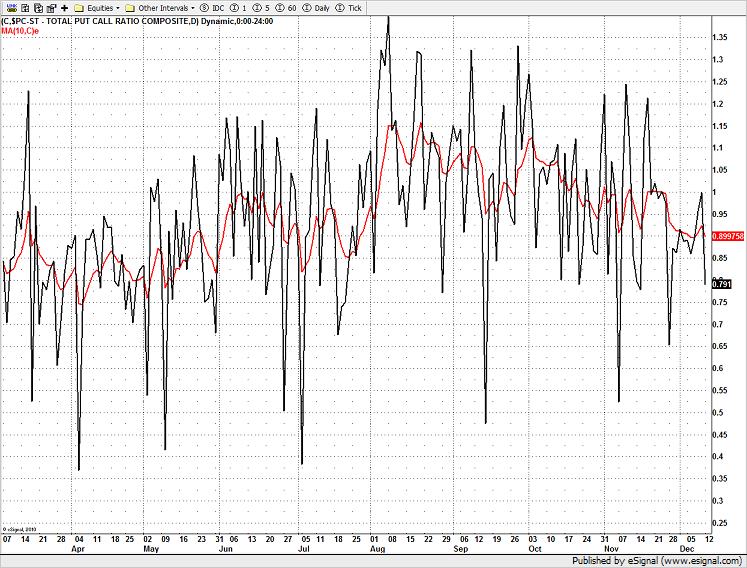Click the Apr month label on time axis
747x568 pixels.
pos(78,549)
